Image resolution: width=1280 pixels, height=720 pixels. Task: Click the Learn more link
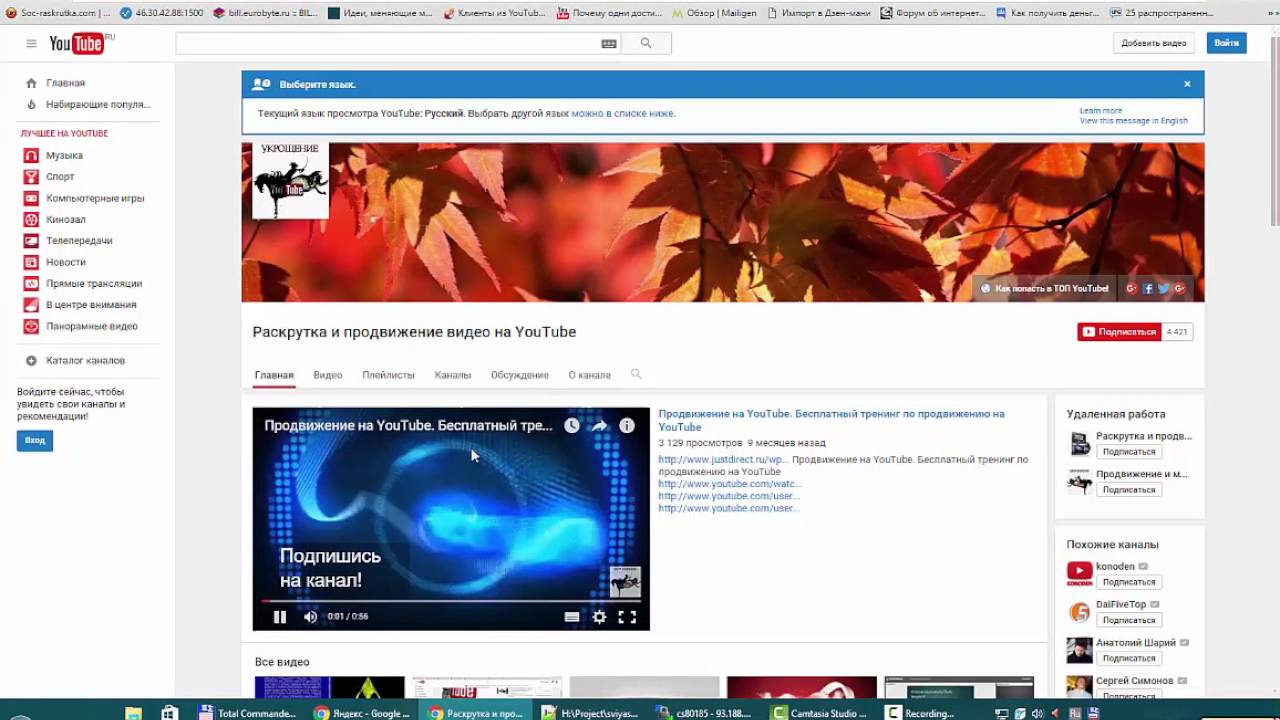tap(1100, 111)
